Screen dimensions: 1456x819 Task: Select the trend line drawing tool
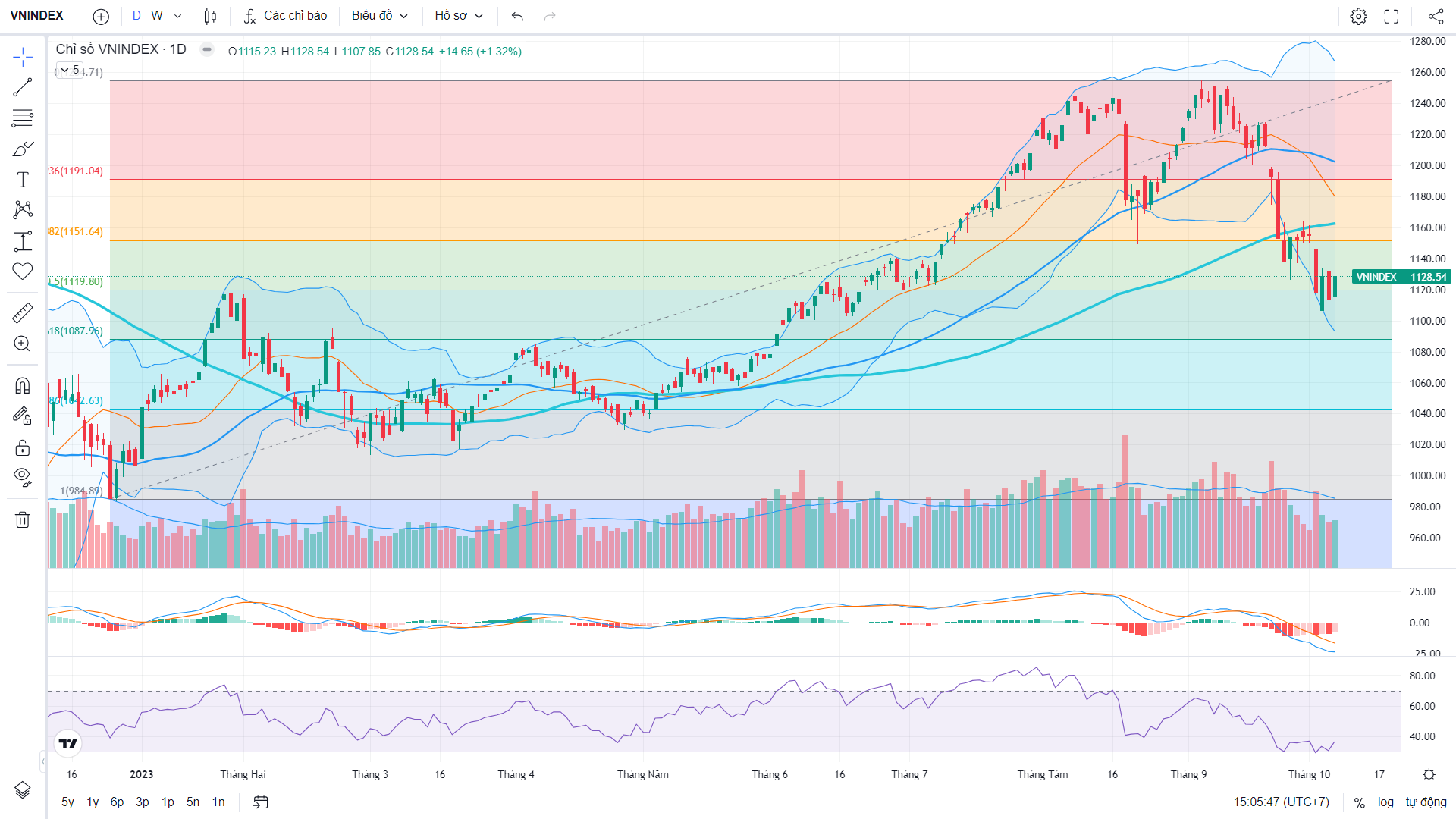tap(23, 87)
